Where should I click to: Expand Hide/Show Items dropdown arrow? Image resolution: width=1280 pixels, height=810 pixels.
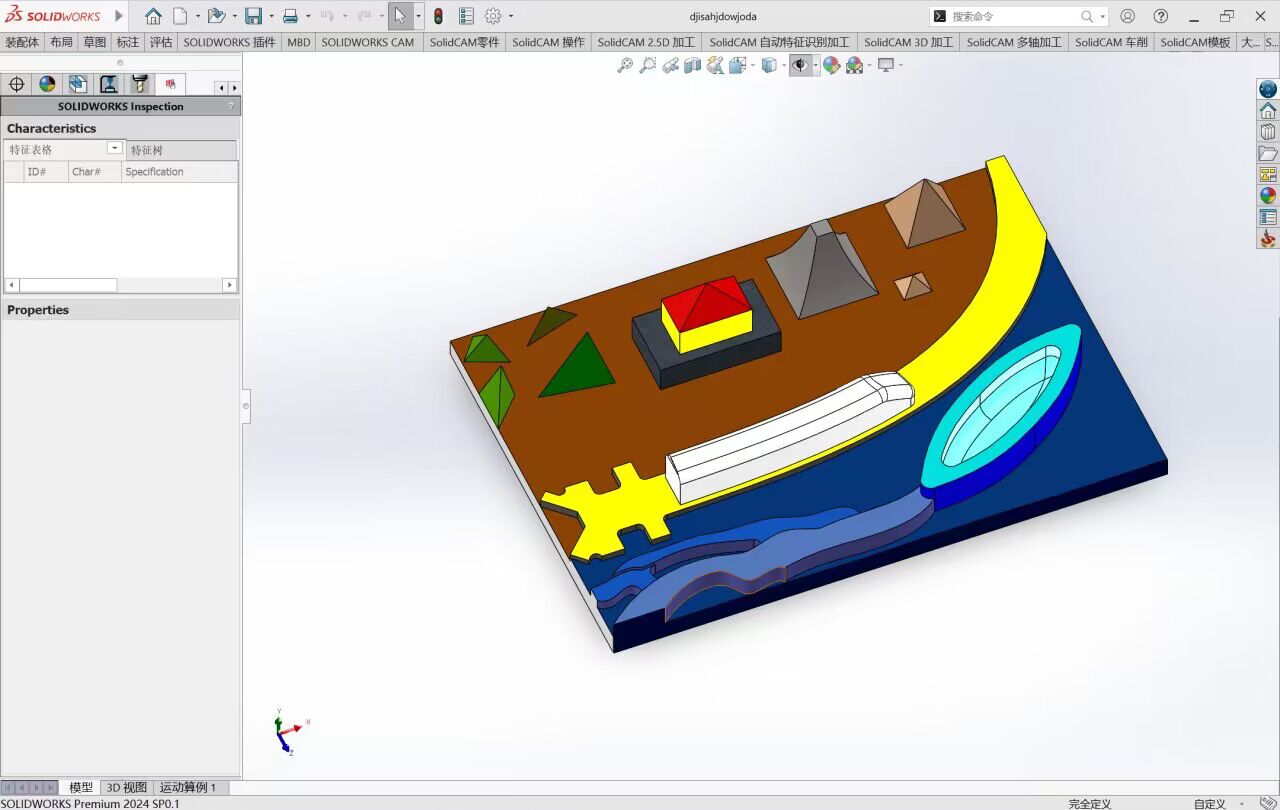(816, 65)
